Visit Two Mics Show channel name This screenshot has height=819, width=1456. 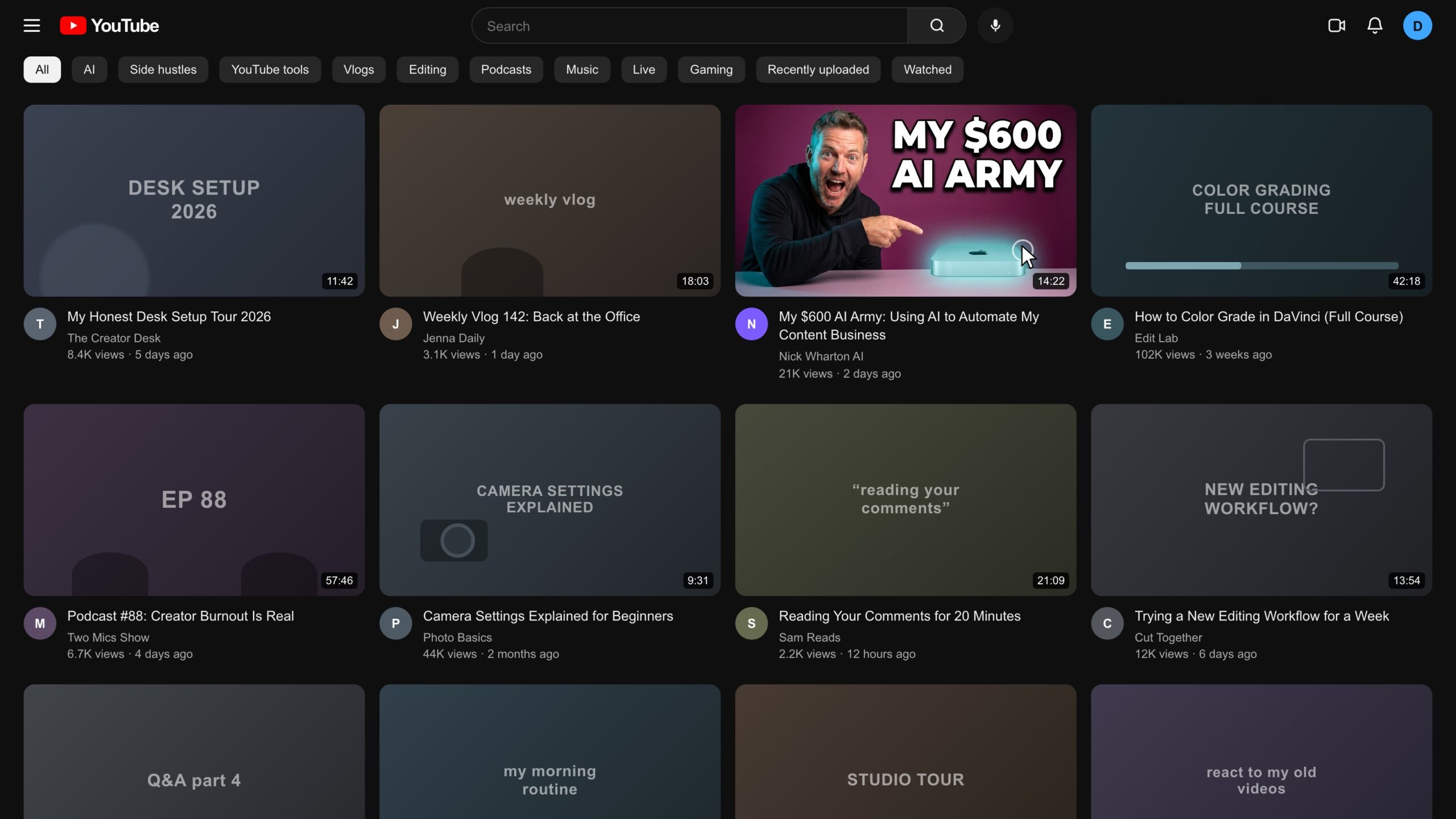point(108,638)
